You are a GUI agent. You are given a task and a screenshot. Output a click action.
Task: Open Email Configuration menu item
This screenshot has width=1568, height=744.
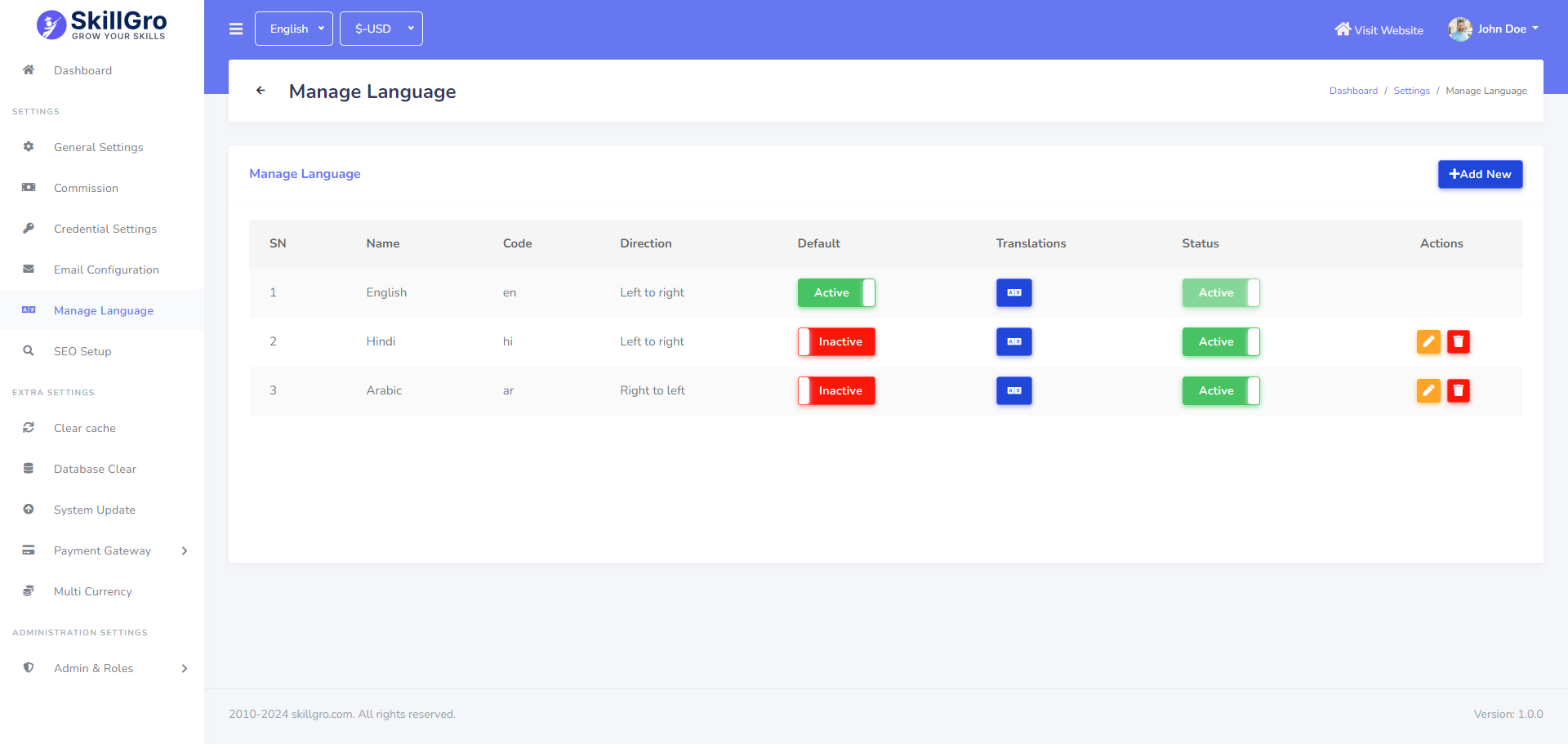102,270
